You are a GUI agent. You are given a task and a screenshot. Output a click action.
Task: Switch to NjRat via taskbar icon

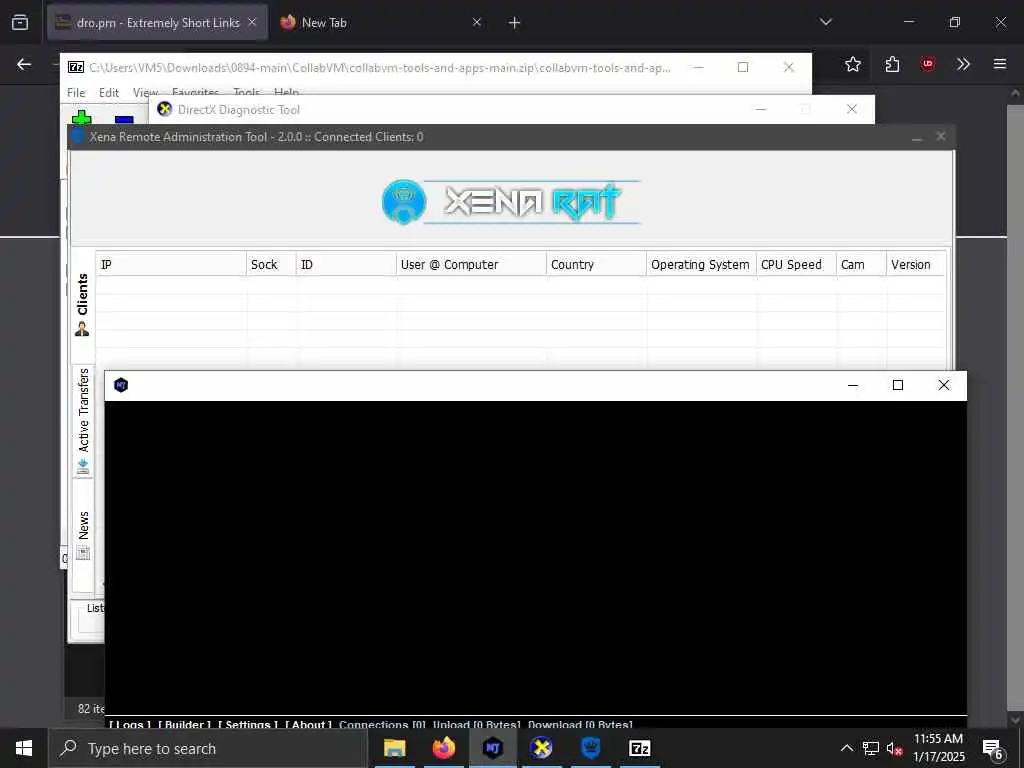pos(492,748)
